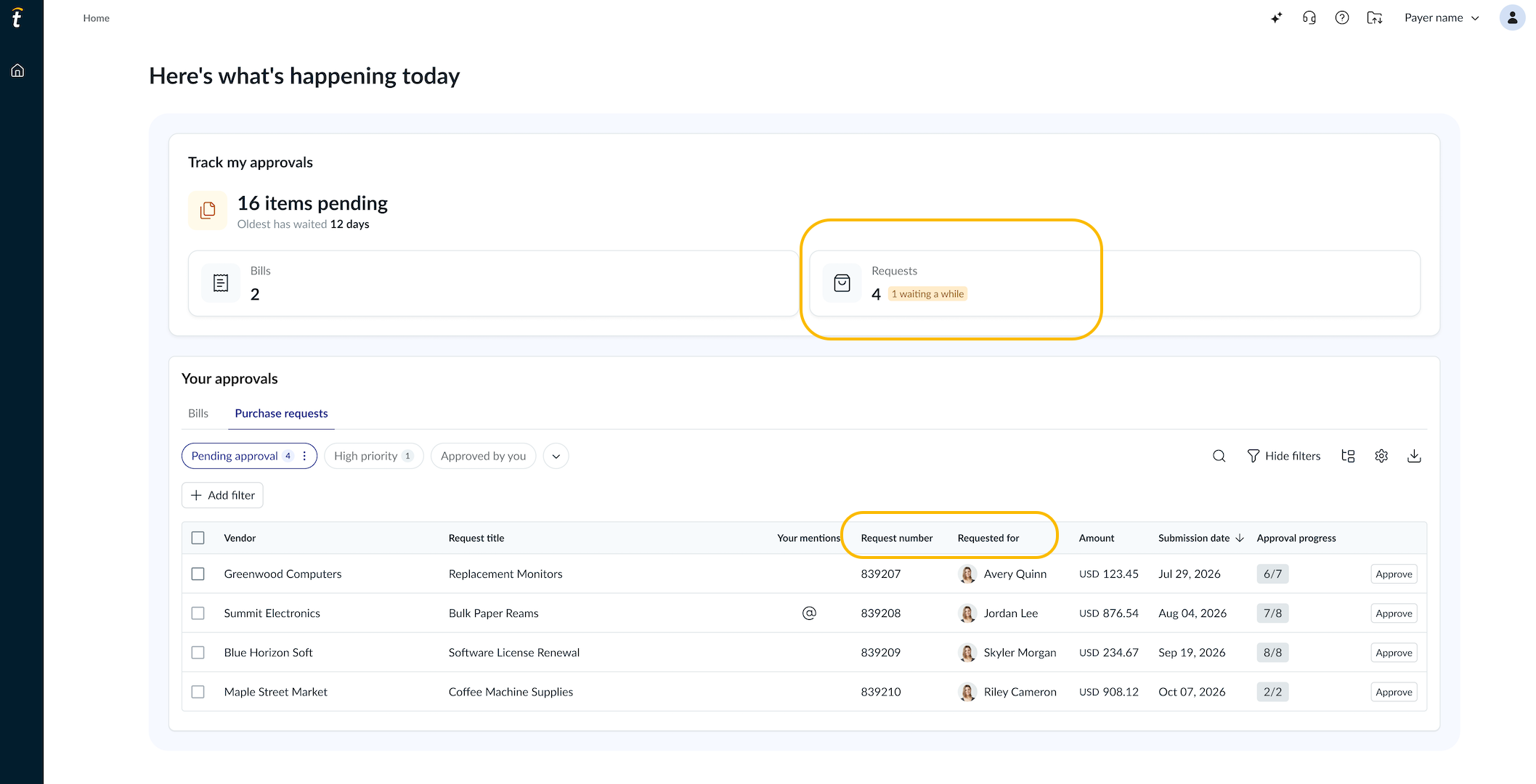1536x784 pixels.
Task: Click request number 839209
Action: [x=880, y=653]
